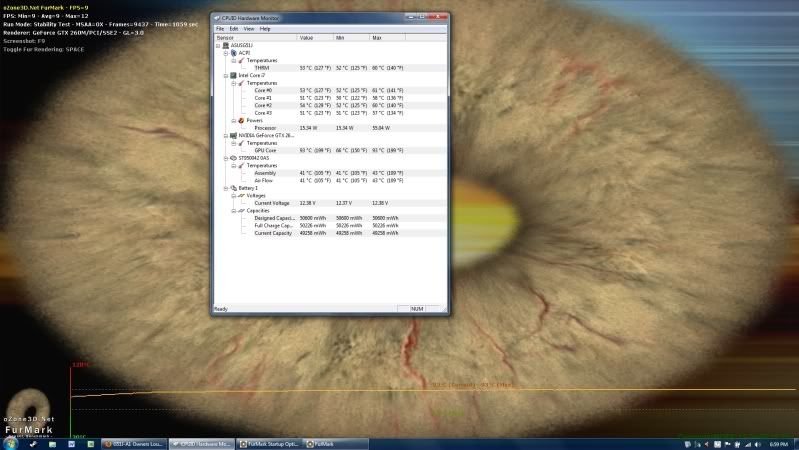
Task: Switch to the FurMark taskbar window
Action: point(336,444)
